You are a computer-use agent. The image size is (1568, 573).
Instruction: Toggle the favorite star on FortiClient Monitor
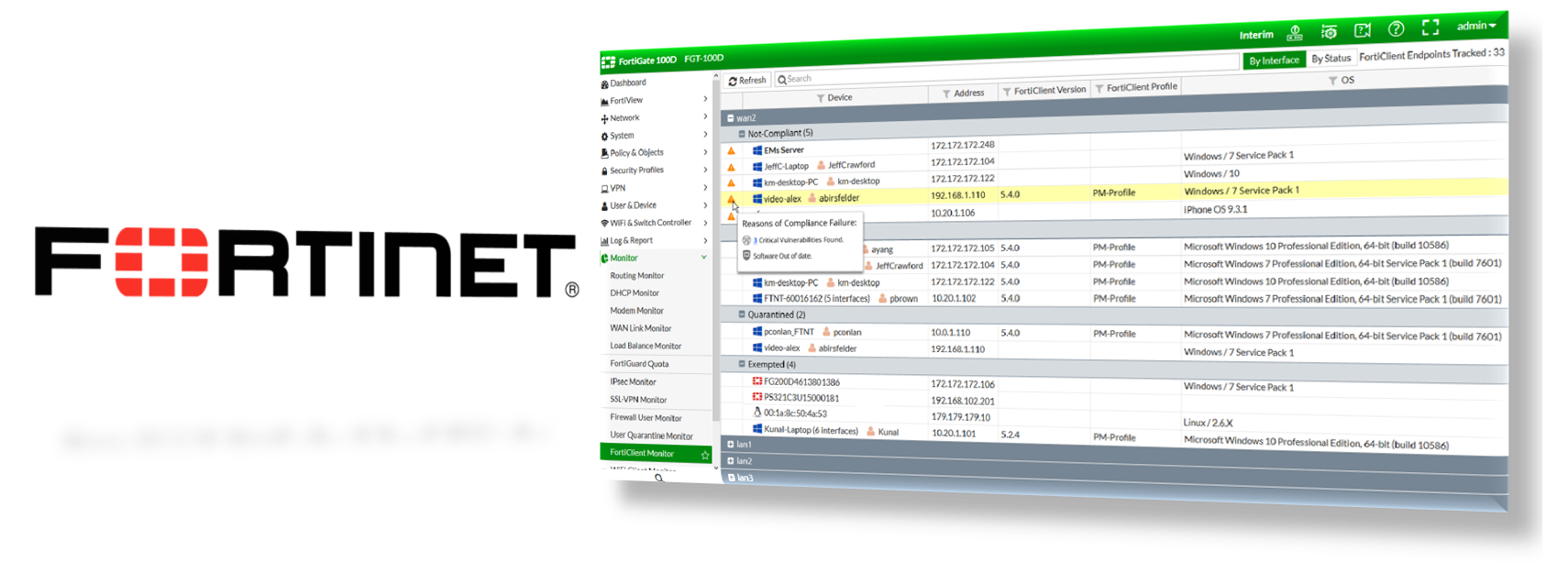(x=704, y=455)
